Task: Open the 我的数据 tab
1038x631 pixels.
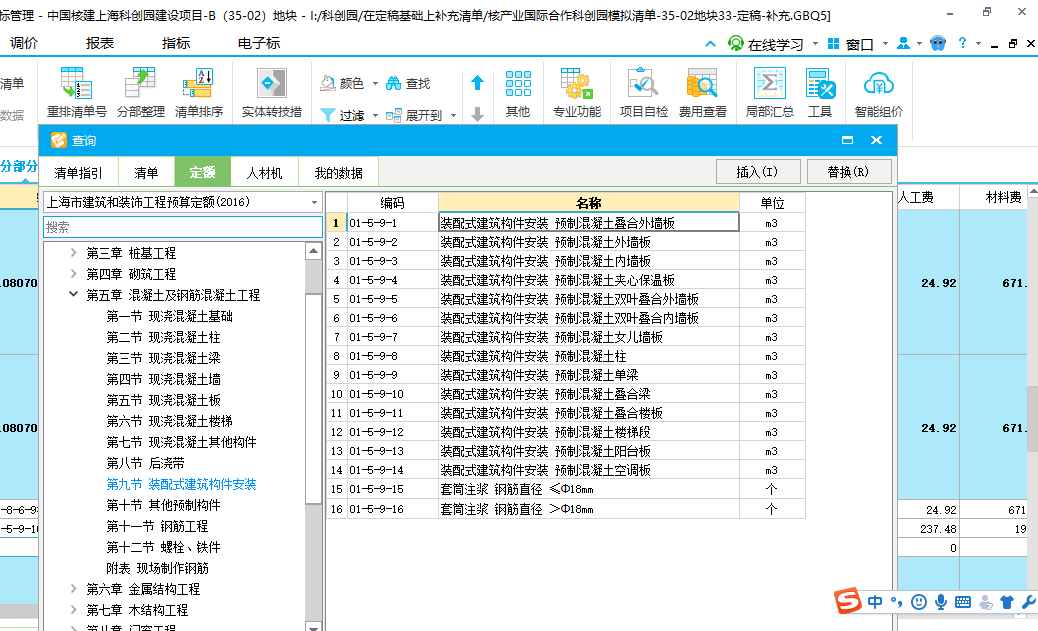Action: 338,173
